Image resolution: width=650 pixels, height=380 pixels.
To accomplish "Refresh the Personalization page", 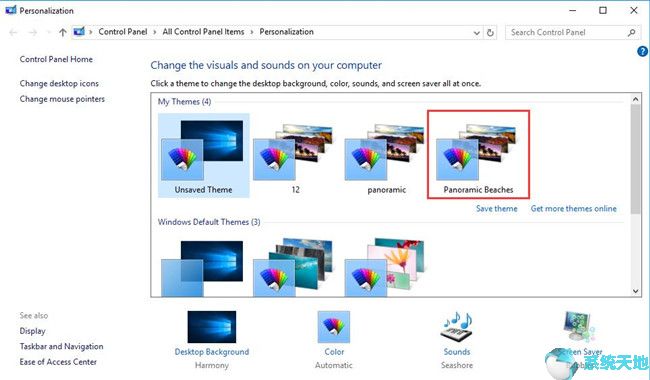I will coord(490,32).
